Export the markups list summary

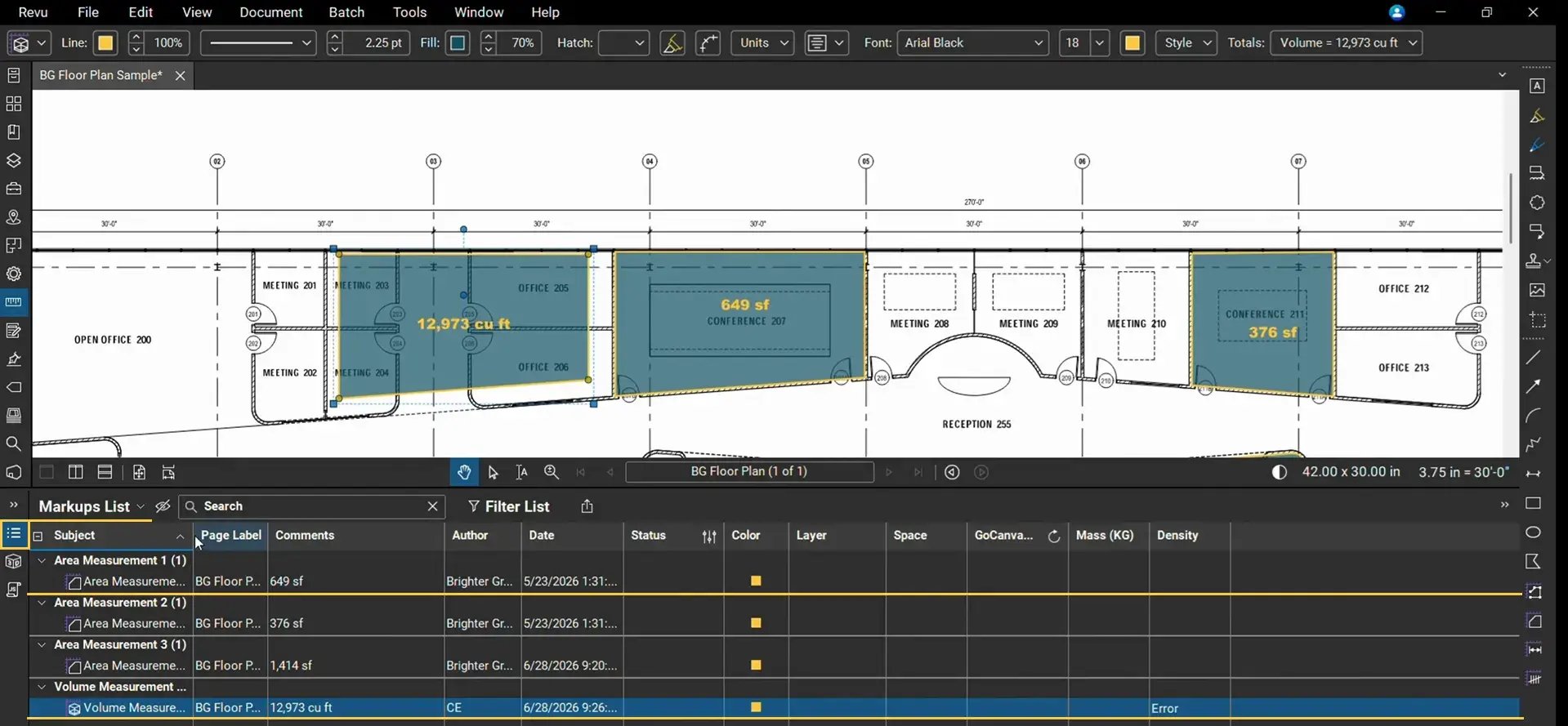coord(587,506)
